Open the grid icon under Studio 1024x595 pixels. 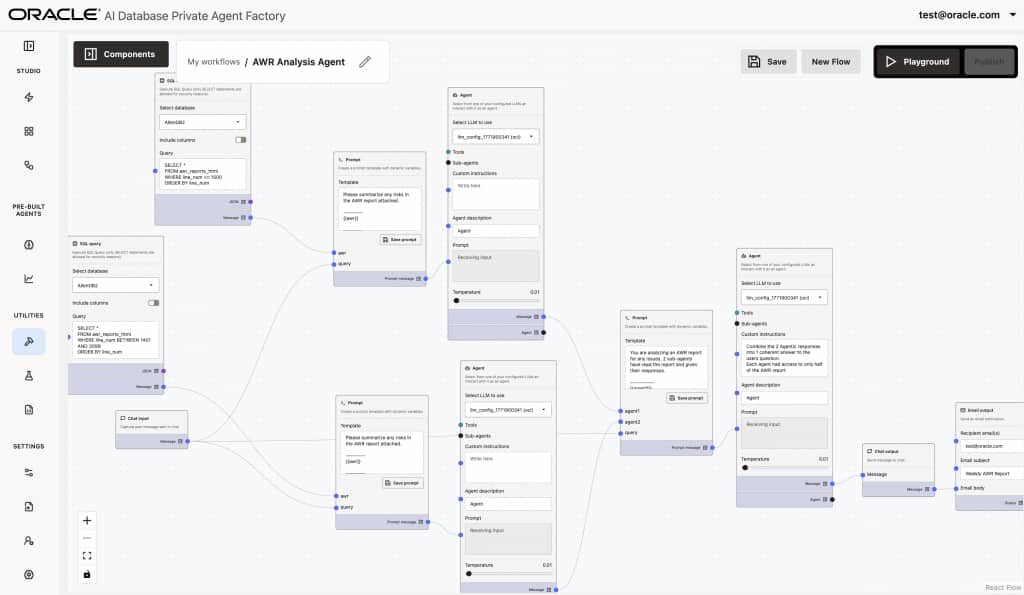(29, 131)
